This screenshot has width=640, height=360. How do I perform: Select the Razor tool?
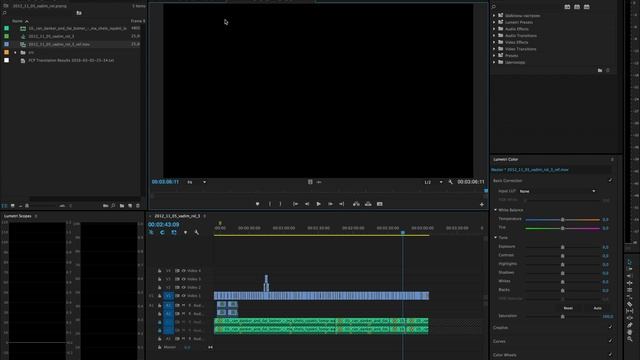pos(629,304)
